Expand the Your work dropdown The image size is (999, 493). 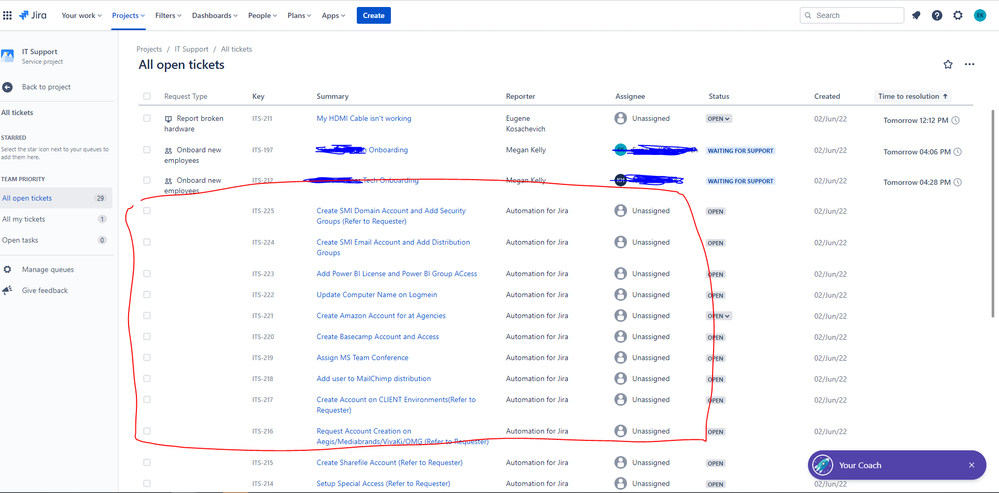pyautogui.click(x=82, y=15)
